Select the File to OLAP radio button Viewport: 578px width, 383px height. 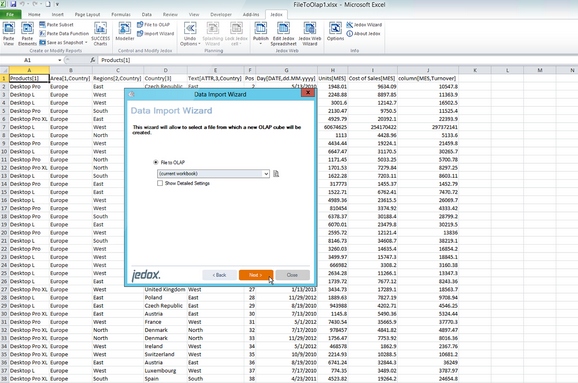[156, 162]
